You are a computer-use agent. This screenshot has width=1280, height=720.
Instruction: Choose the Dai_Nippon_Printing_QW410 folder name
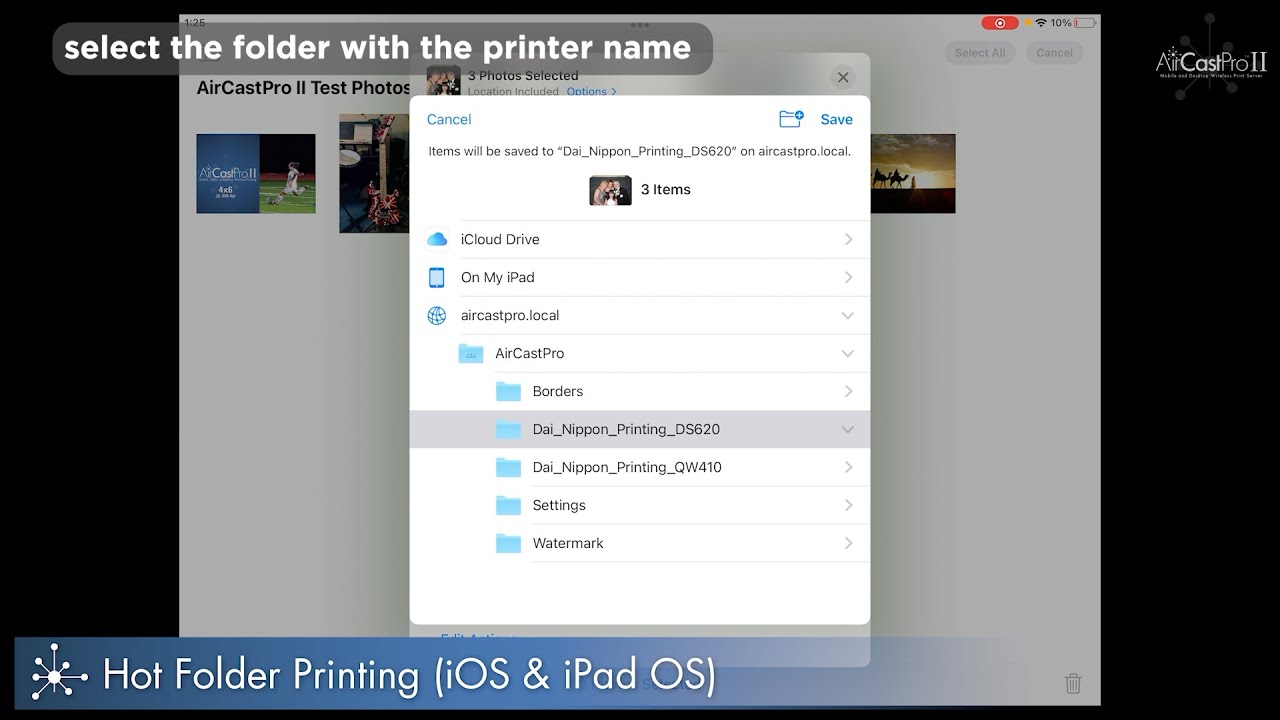coord(627,467)
